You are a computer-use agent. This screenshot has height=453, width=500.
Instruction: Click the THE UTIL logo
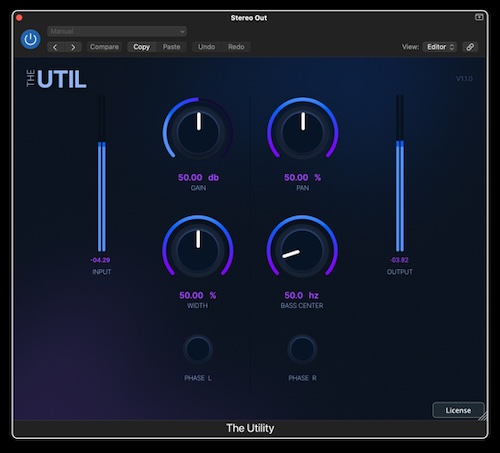56,79
